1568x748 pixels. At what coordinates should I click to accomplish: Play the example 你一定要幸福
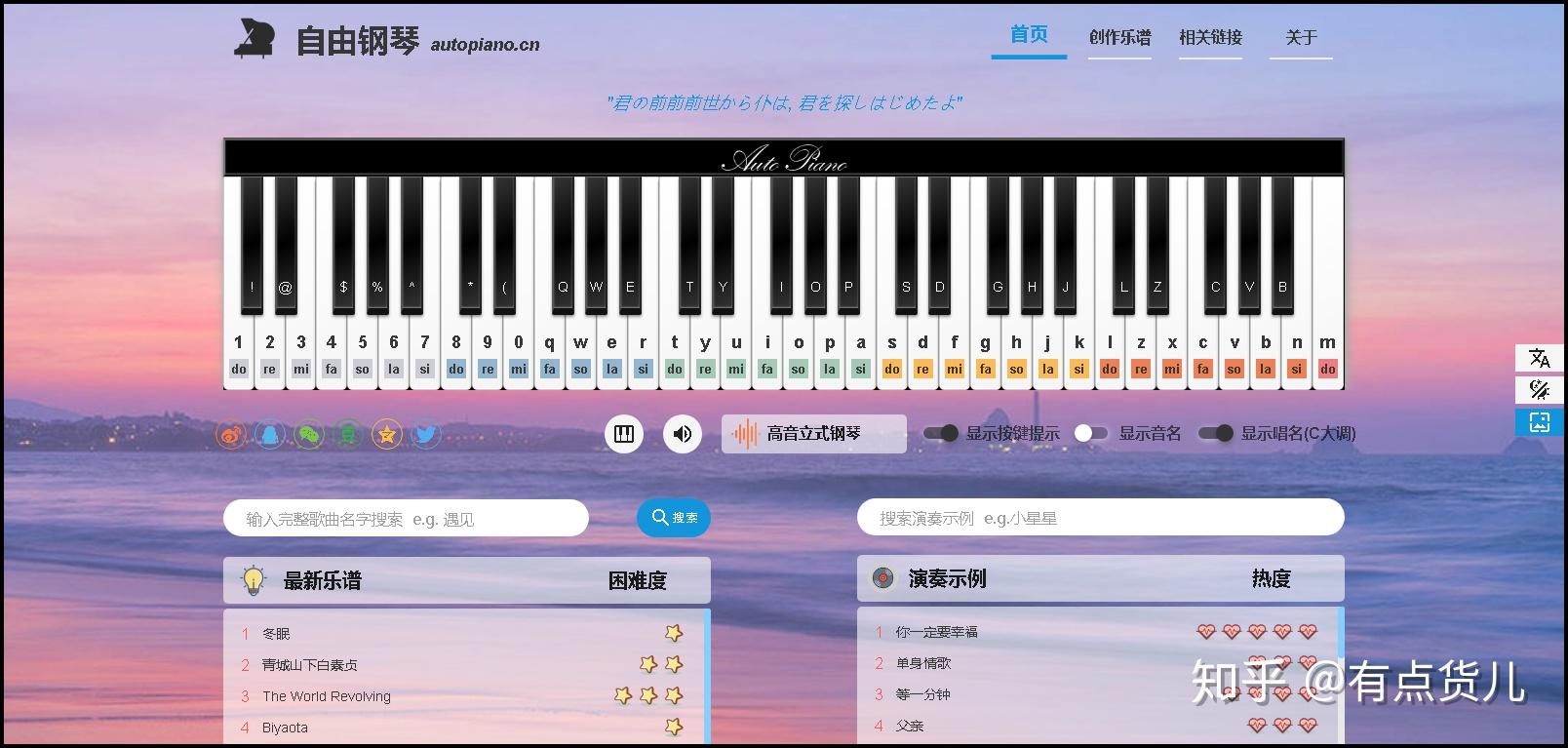[936, 632]
